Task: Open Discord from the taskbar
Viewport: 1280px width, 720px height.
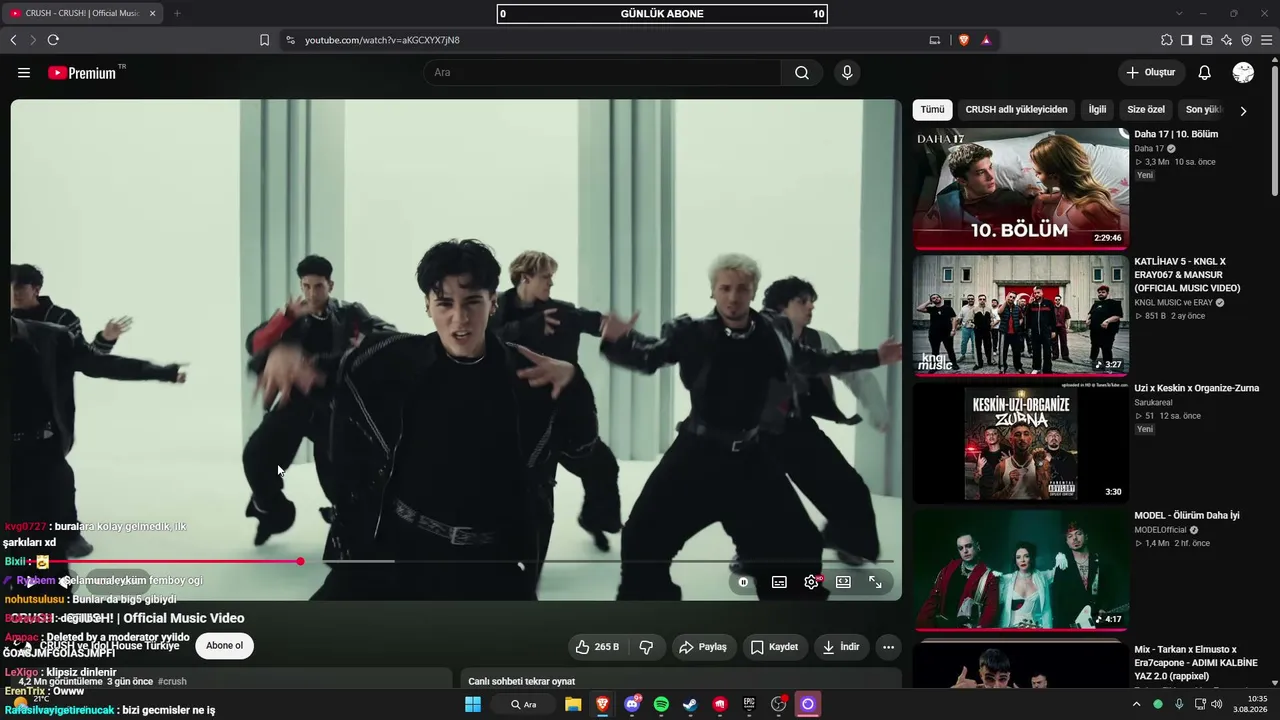Action: [632, 705]
